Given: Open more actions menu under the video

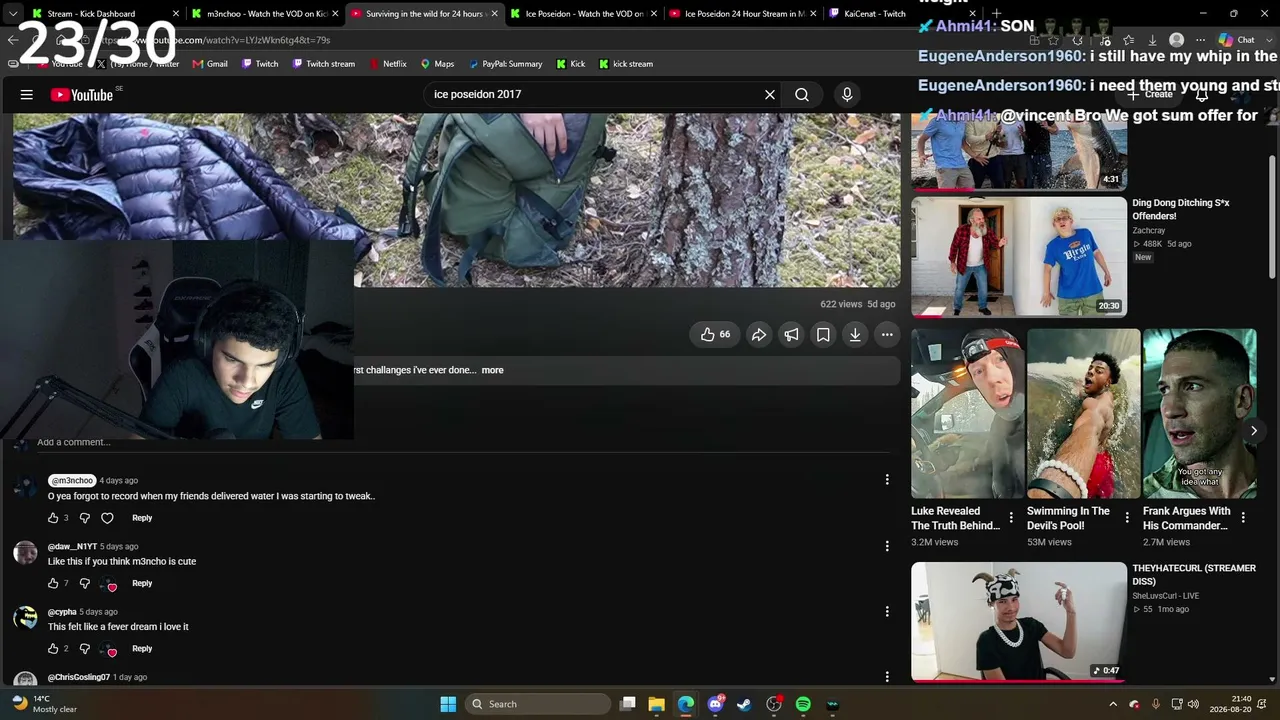Looking at the screenshot, I should (x=887, y=335).
